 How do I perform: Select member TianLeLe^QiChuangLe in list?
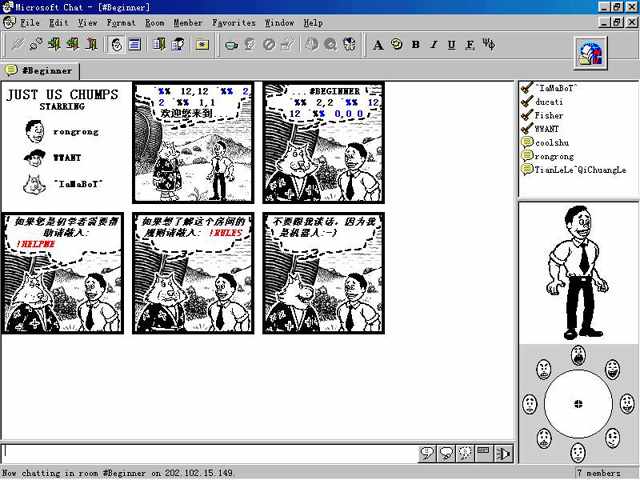coord(580,170)
